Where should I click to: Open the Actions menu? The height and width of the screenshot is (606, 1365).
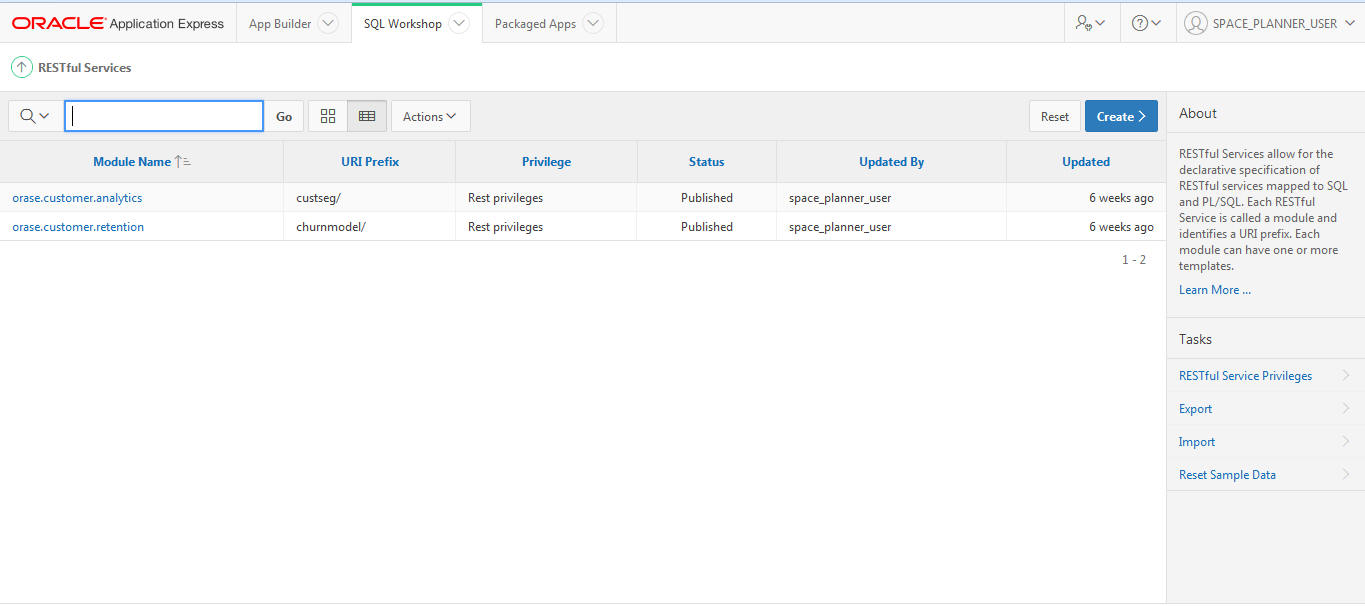point(430,116)
